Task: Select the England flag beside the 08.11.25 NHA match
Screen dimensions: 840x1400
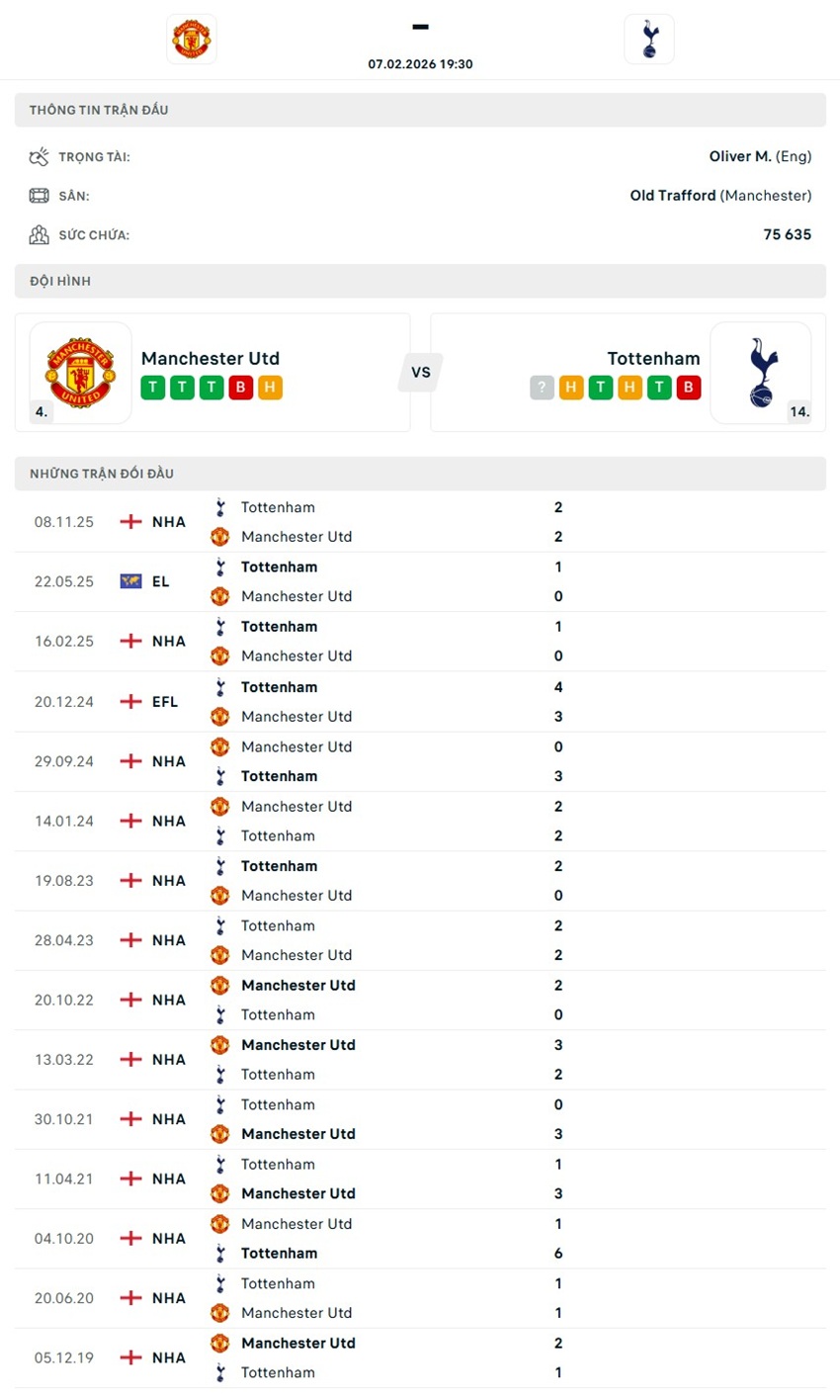Action: 129,521
